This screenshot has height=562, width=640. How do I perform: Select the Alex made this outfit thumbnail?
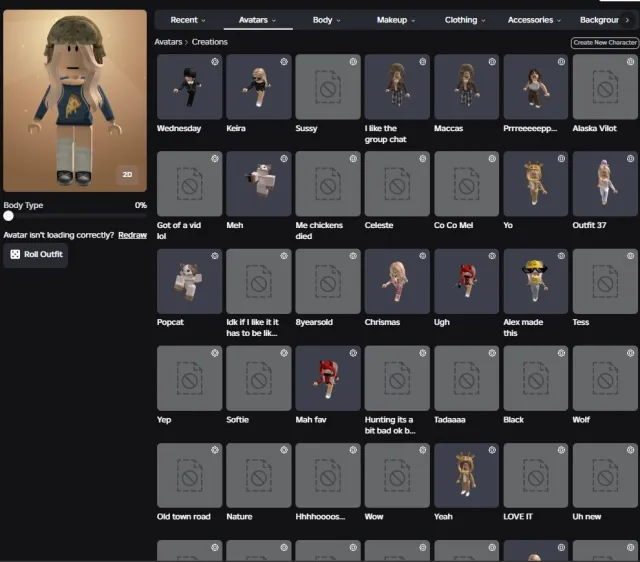[x=536, y=281]
